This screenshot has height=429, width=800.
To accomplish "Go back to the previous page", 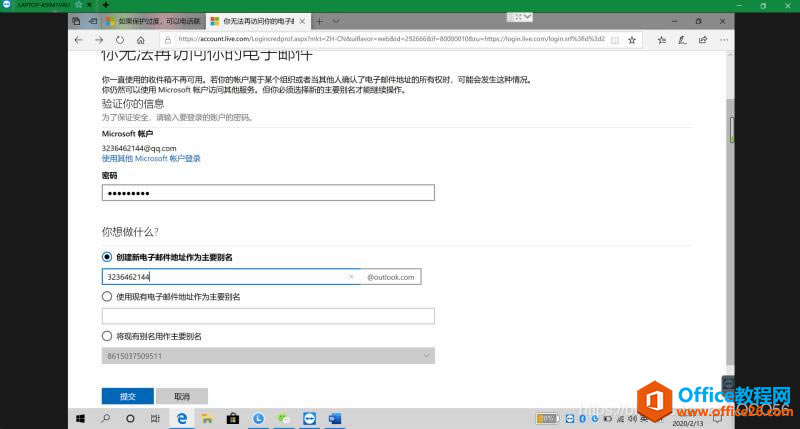I will pos(78,40).
